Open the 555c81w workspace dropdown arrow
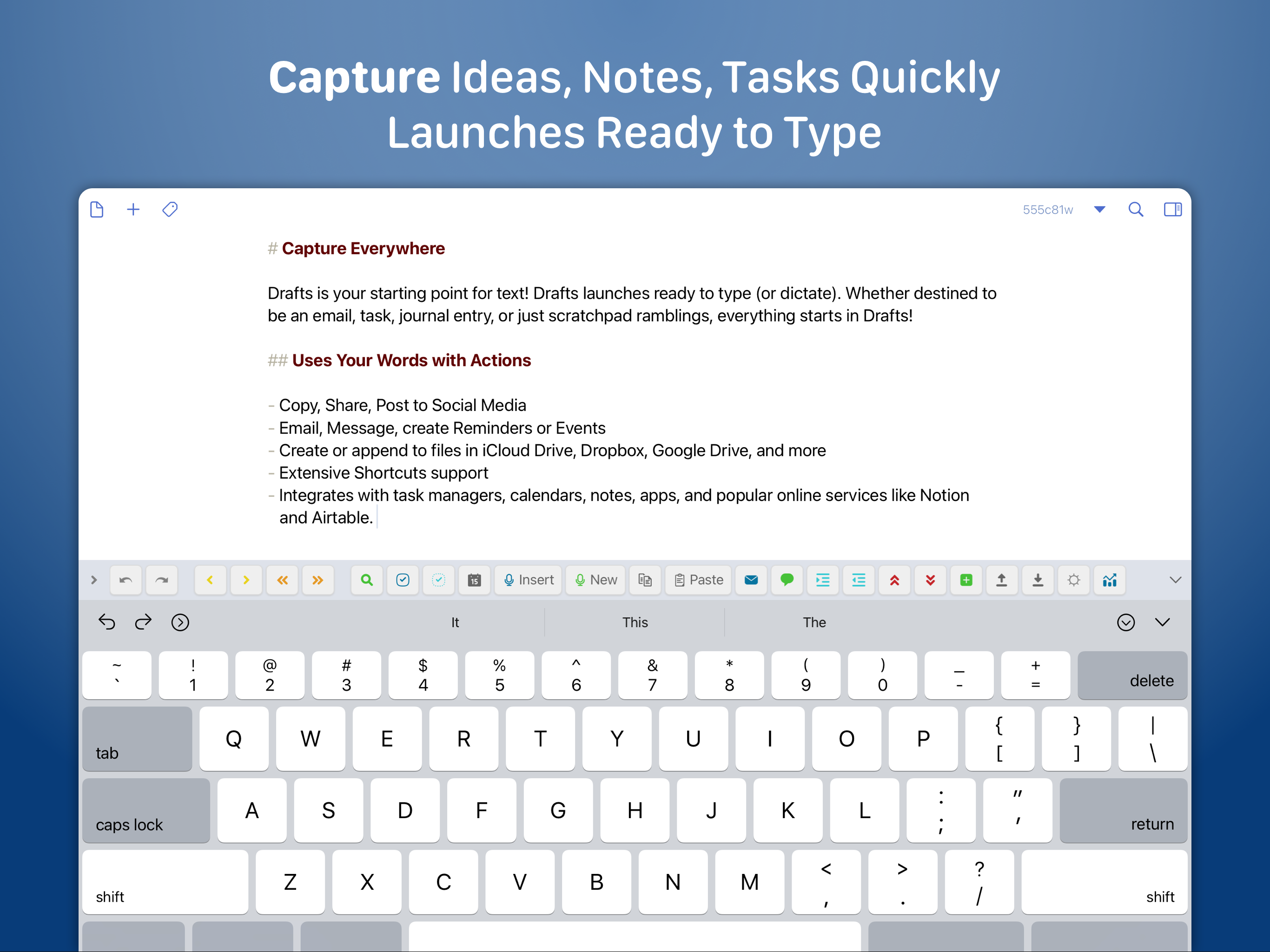1270x952 pixels. [1099, 210]
